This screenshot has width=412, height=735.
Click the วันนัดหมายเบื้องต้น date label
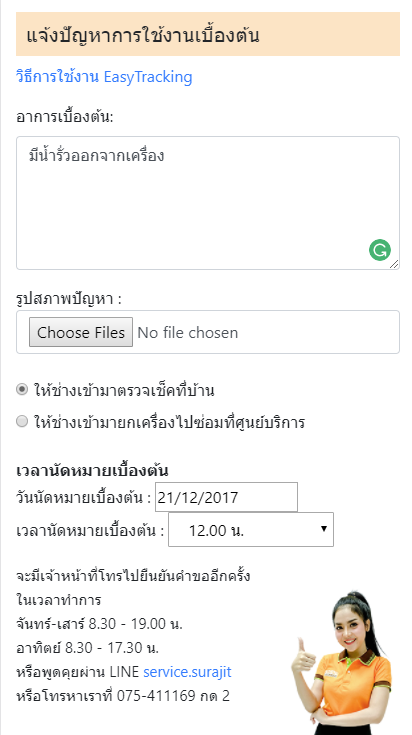pos(84,497)
